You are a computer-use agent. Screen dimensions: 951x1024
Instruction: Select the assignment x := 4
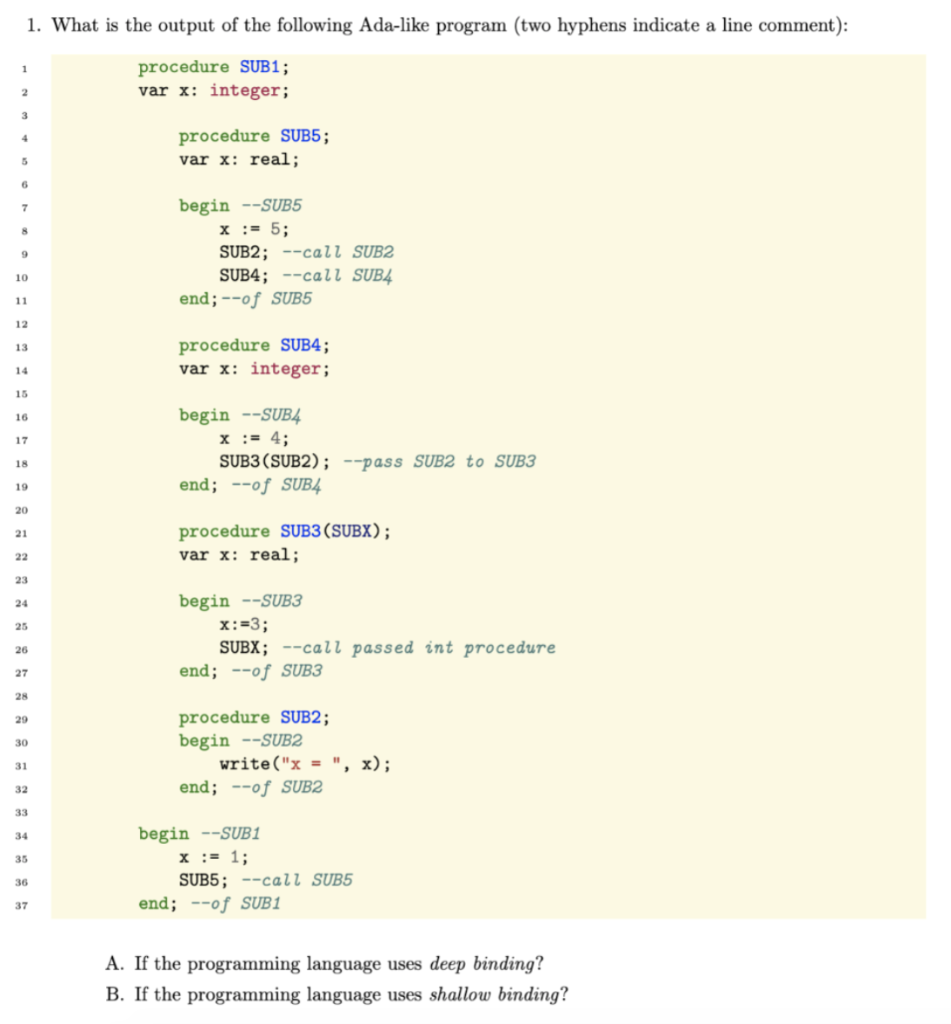click(253, 438)
